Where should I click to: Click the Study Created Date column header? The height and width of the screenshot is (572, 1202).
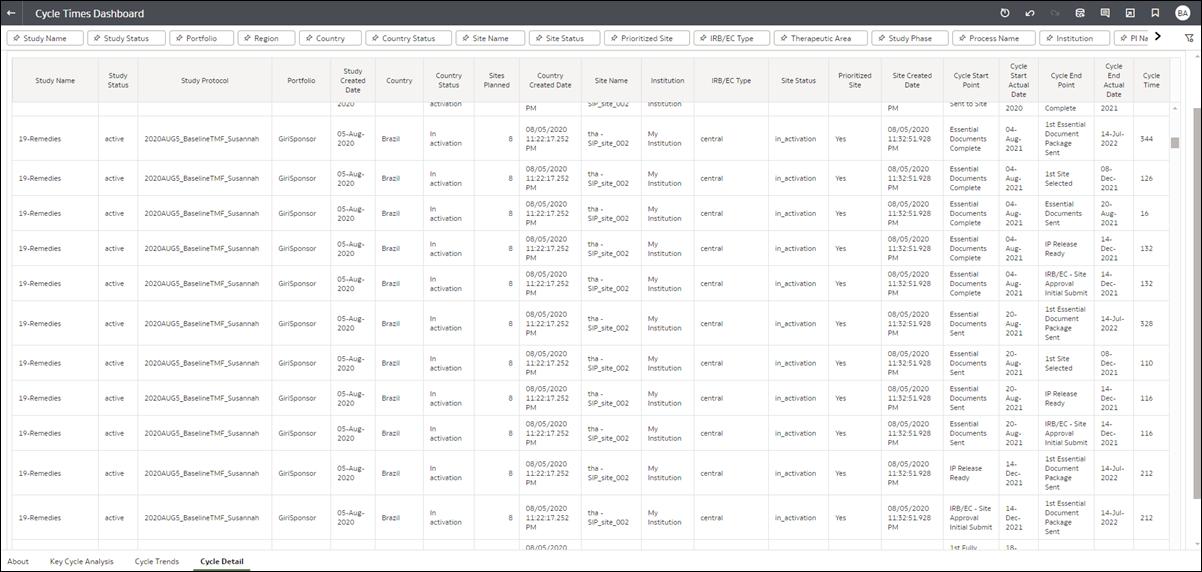pyautogui.click(x=353, y=80)
